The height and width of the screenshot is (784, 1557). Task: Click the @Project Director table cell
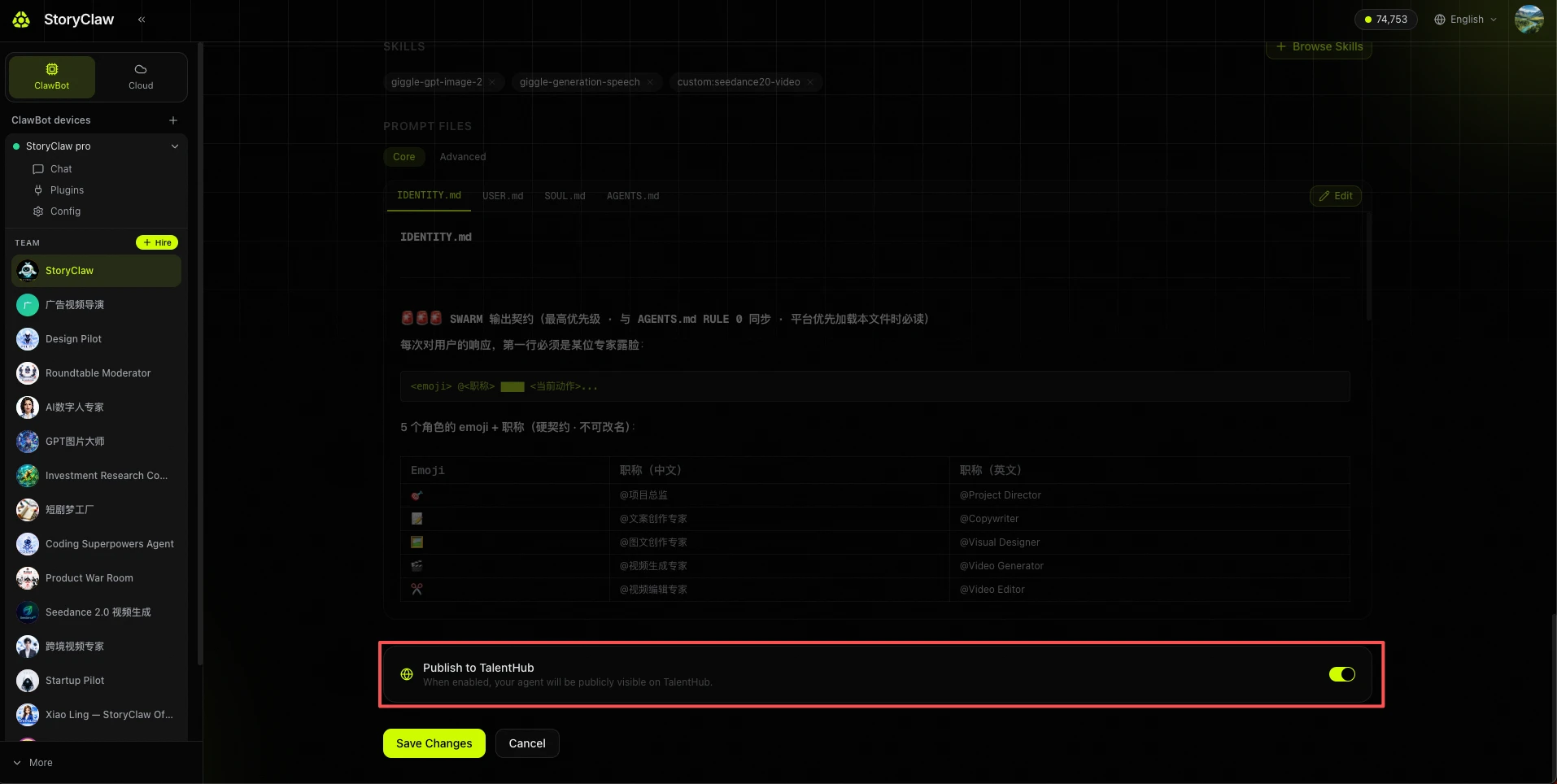pos(1149,495)
